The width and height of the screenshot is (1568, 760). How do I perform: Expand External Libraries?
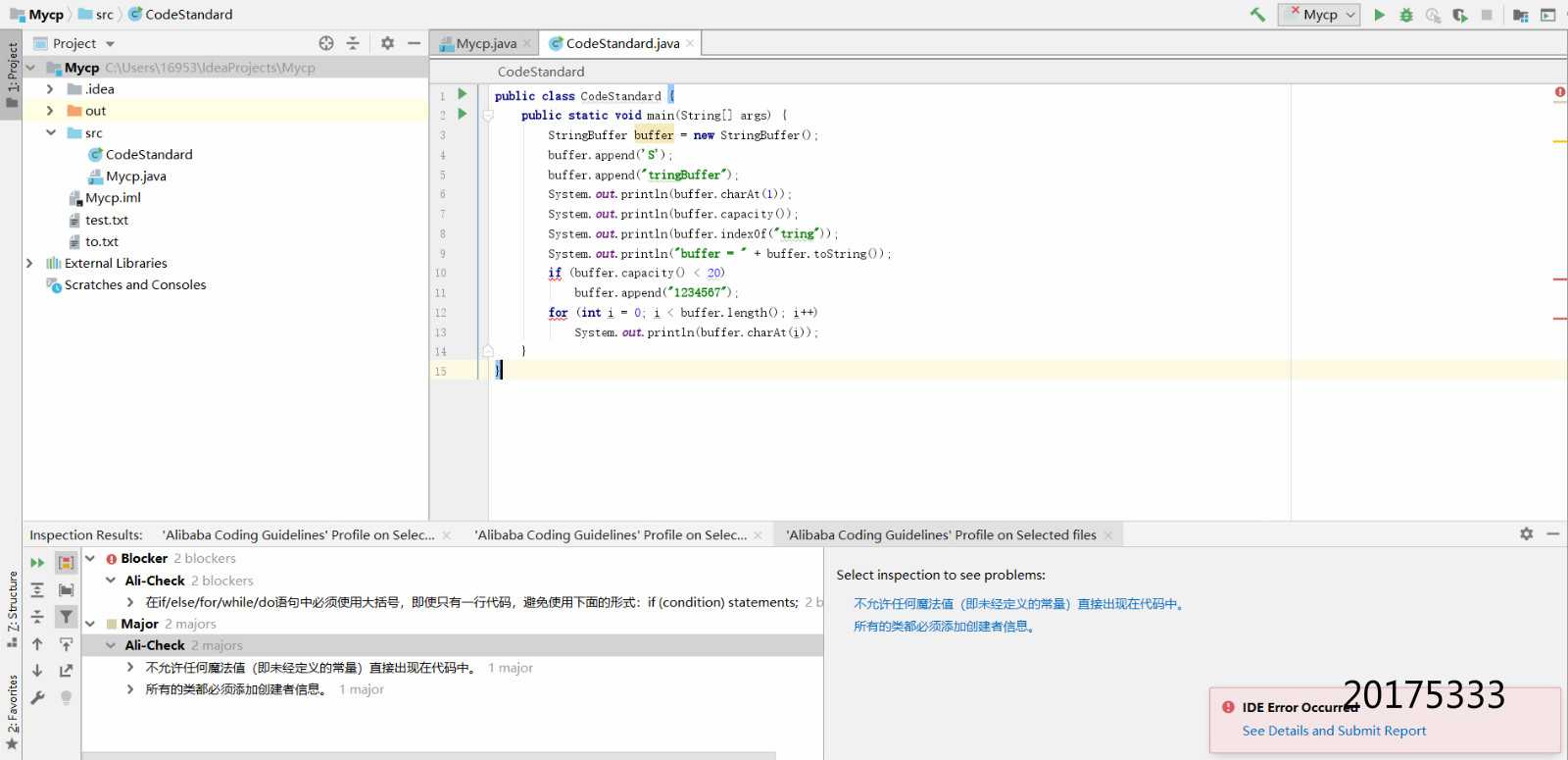(x=29, y=263)
